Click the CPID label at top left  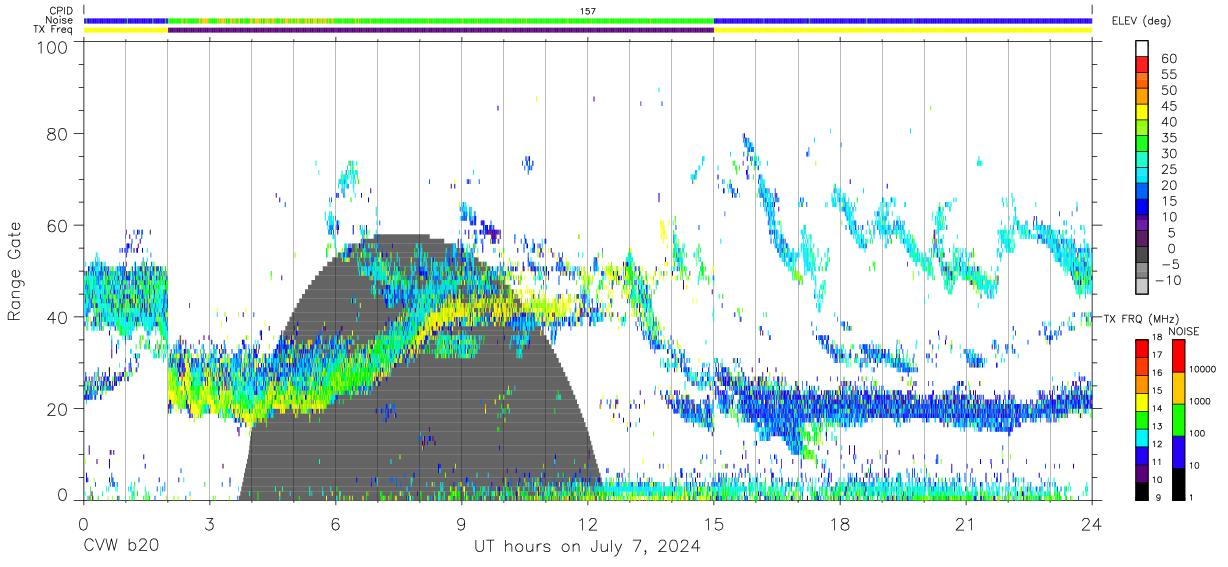(x=62, y=11)
